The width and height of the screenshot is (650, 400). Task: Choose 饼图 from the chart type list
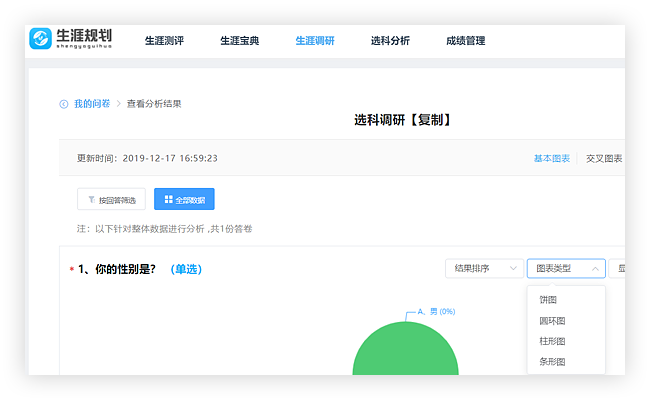pos(548,300)
